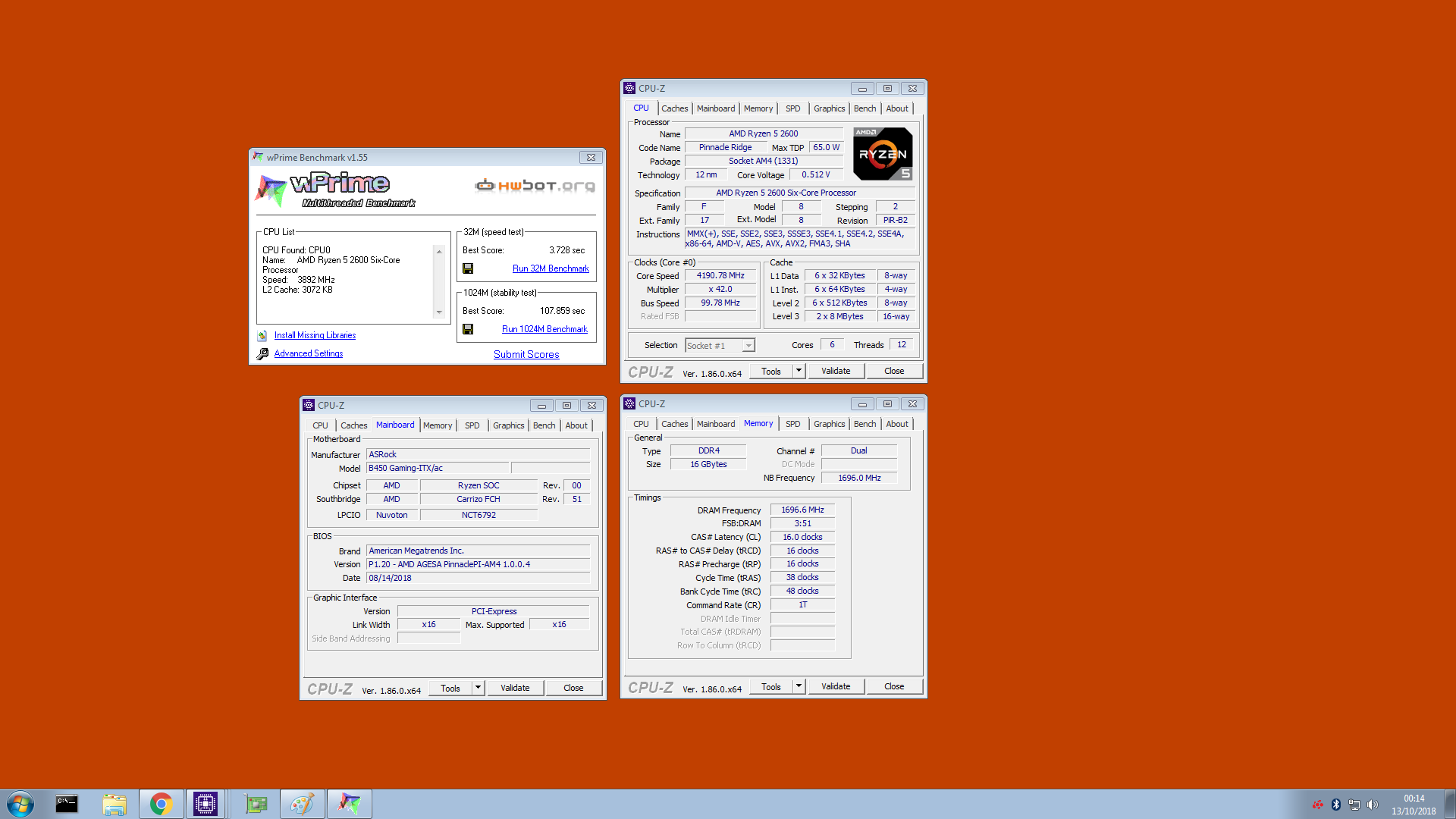1456x819 pixels.
Task: Run the 32M Benchmark
Action: pos(551,268)
